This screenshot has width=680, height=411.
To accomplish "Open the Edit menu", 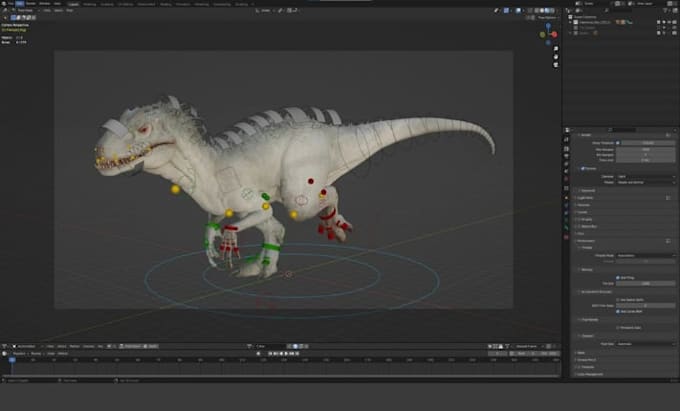I will [x=20, y=3].
